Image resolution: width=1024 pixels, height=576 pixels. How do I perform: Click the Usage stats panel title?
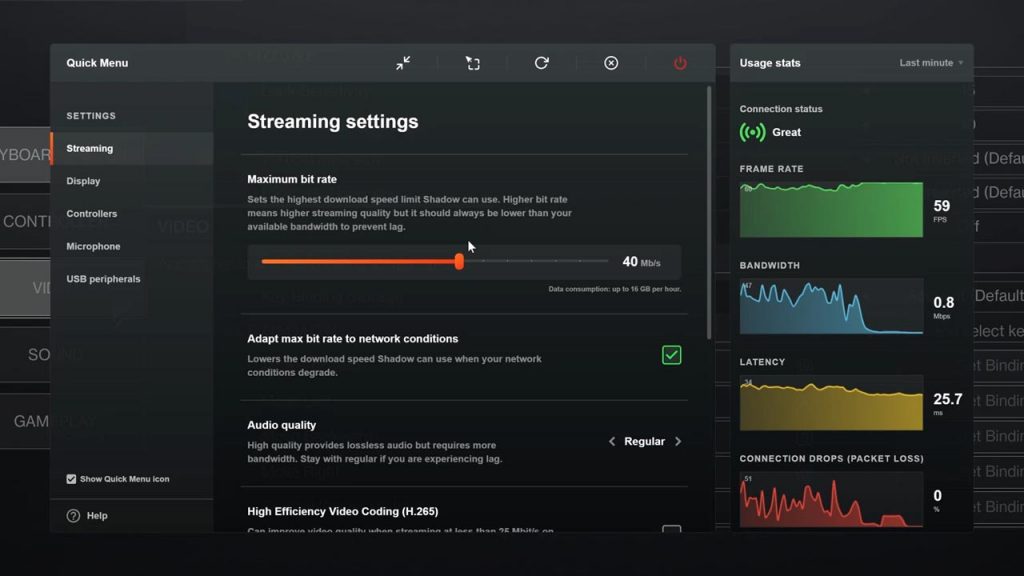769,63
